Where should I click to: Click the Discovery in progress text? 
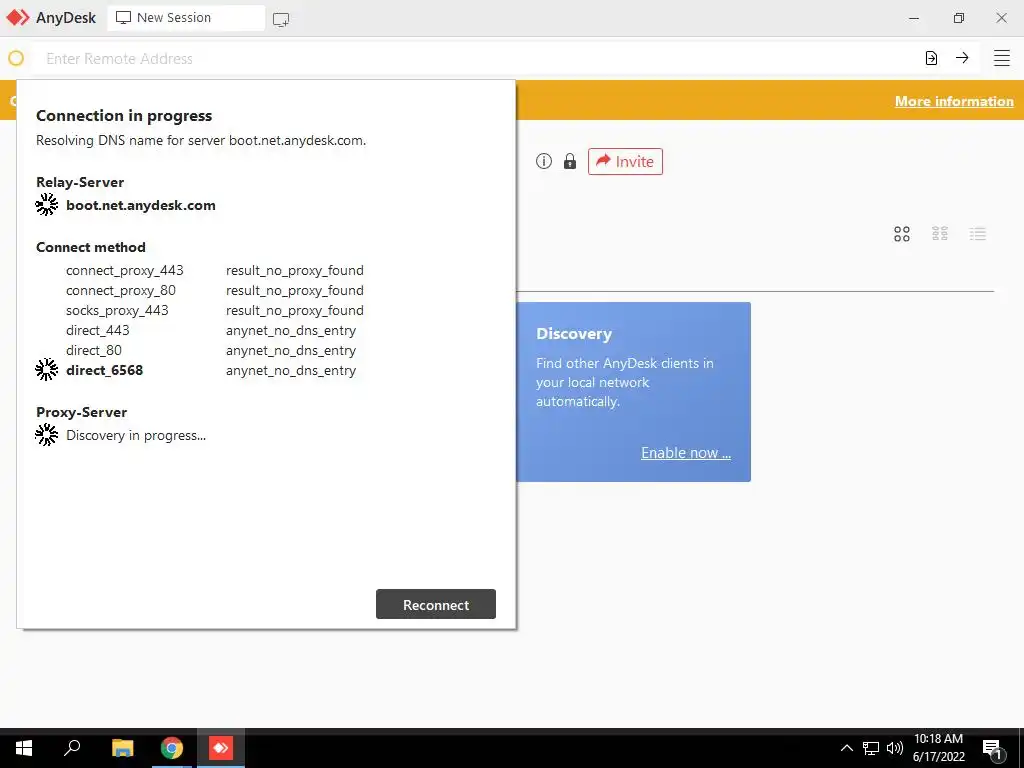coord(136,436)
